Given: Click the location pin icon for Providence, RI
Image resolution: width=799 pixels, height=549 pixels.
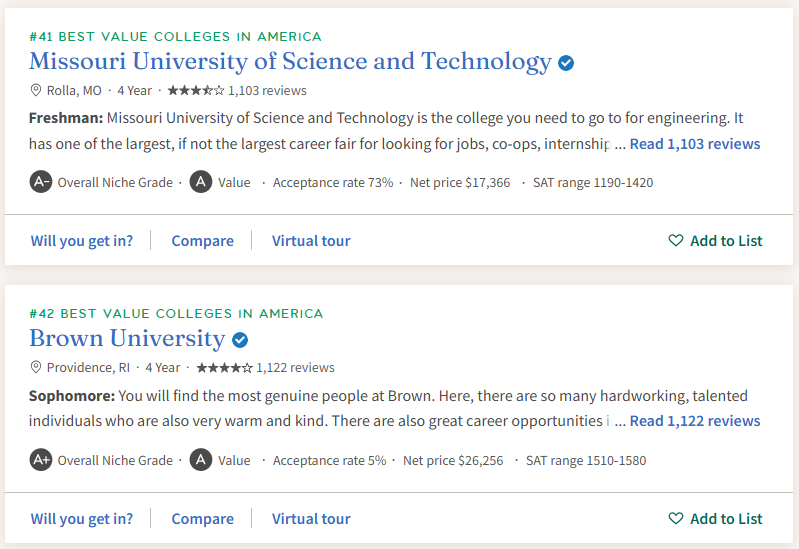Looking at the screenshot, I should coord(36,367).
